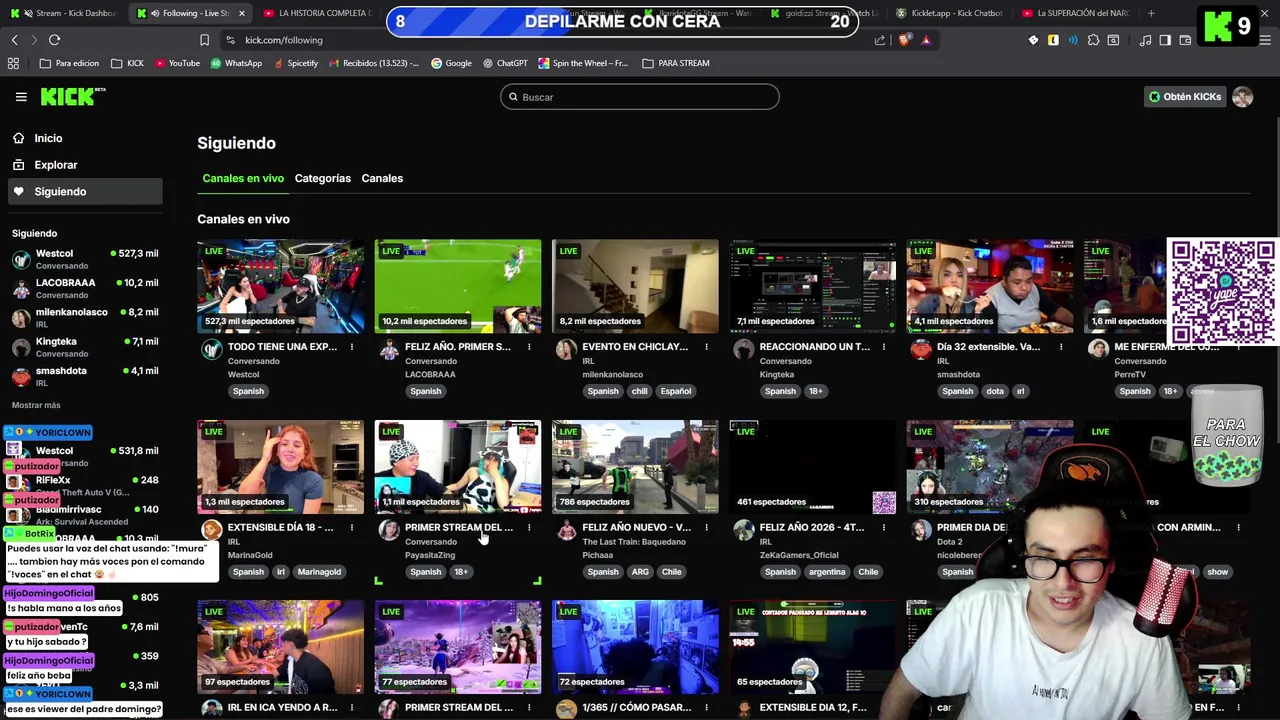Open the Recibidos Gmail bookmark
Viewport: 1280px width, 720px height.
373,63
